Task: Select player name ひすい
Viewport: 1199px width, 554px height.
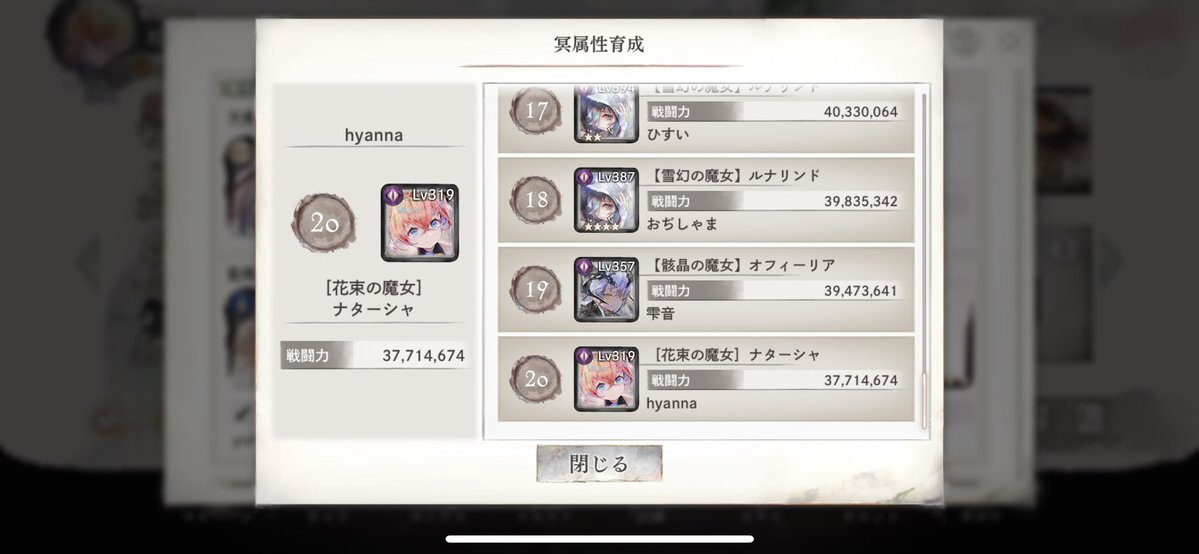Action: (668, 135)
